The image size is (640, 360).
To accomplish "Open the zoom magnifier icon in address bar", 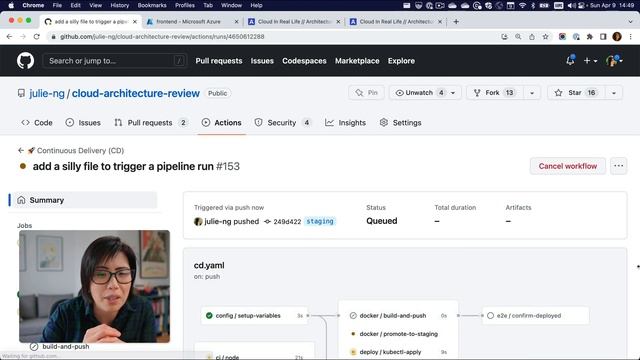I will click(518, 37).
